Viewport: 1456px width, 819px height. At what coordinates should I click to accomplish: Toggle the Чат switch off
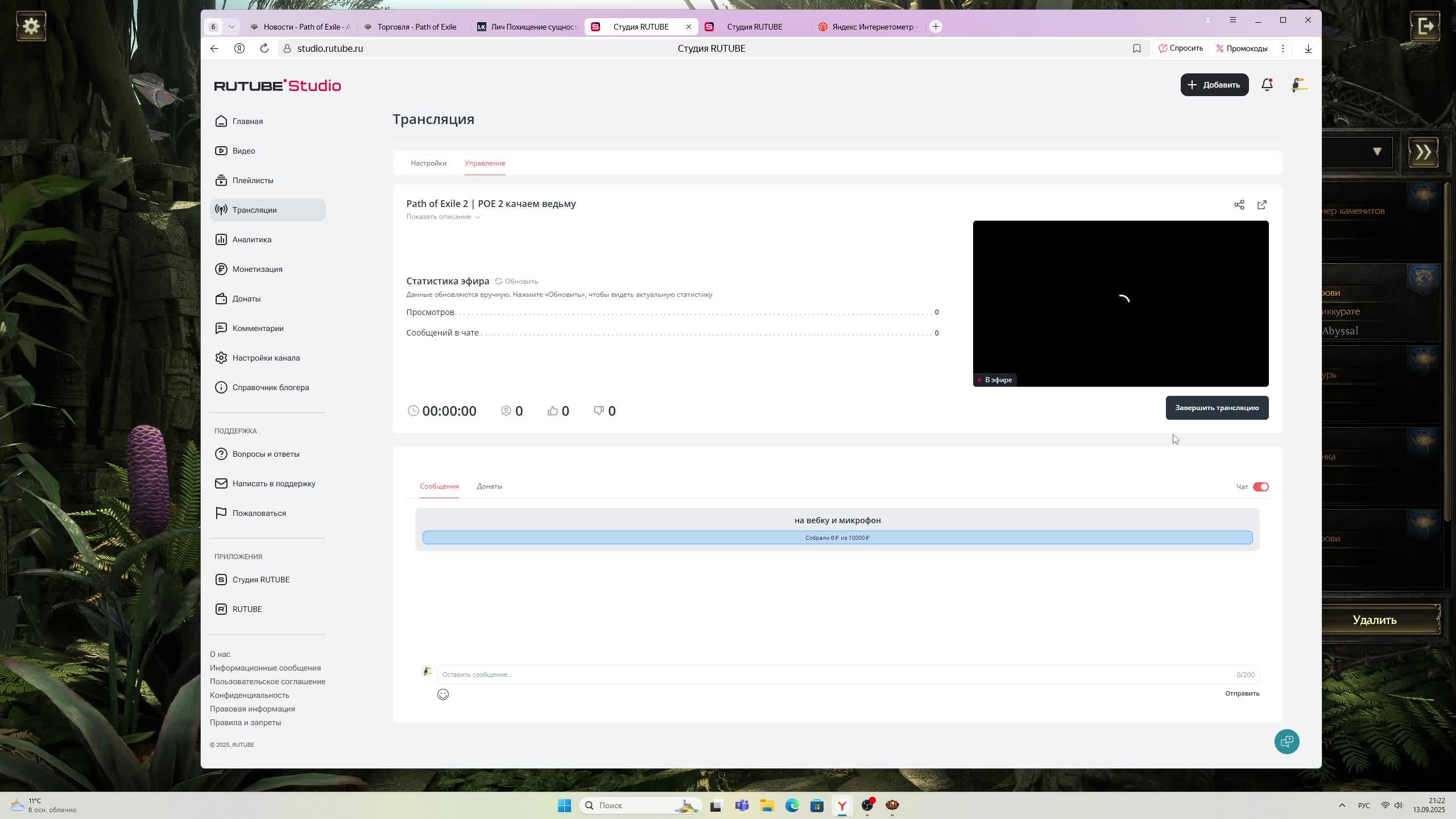click(x=1260, y=487)
